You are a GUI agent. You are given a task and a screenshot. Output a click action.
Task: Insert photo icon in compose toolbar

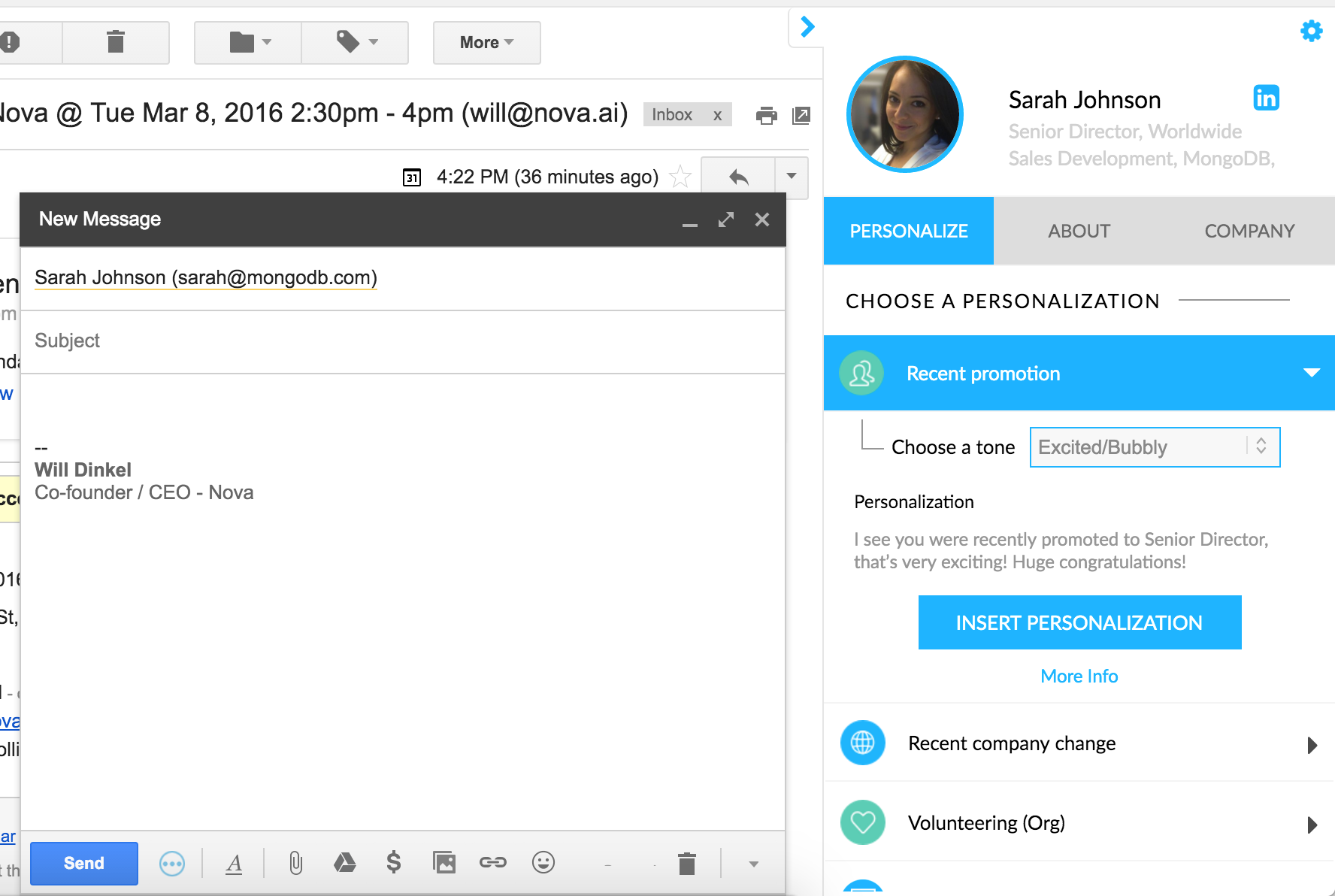pyautogui.click(x=444, y=862)
